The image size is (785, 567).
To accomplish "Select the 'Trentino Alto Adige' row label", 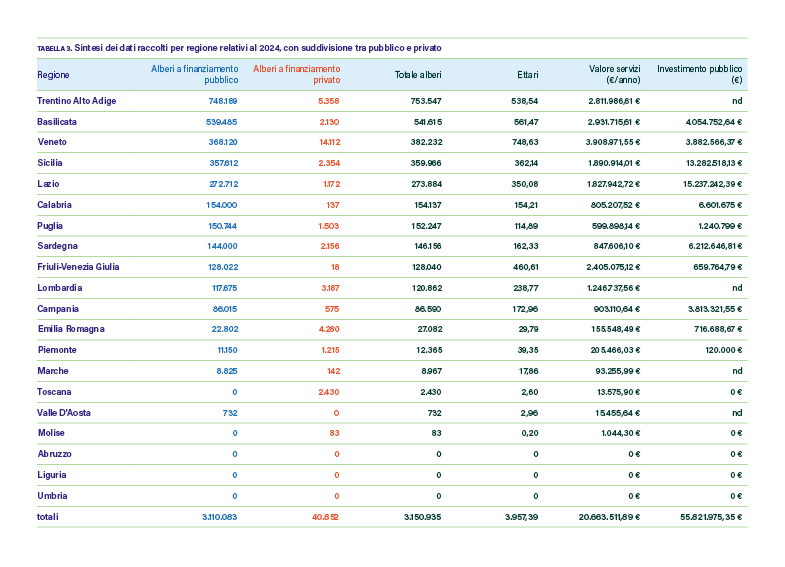I will point(76,101).
